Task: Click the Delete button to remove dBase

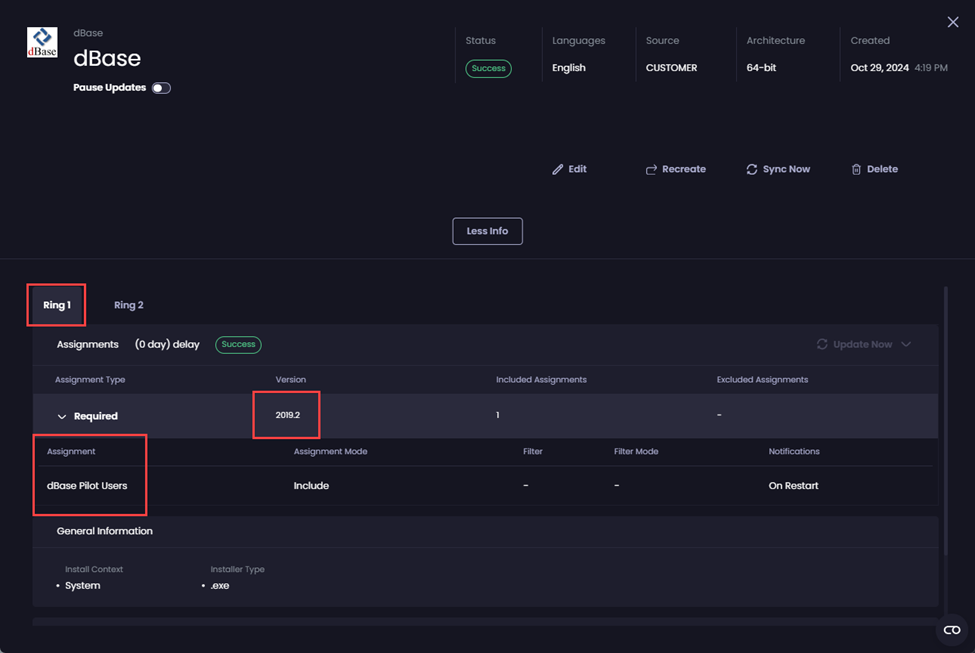Action: coord(874,169)
